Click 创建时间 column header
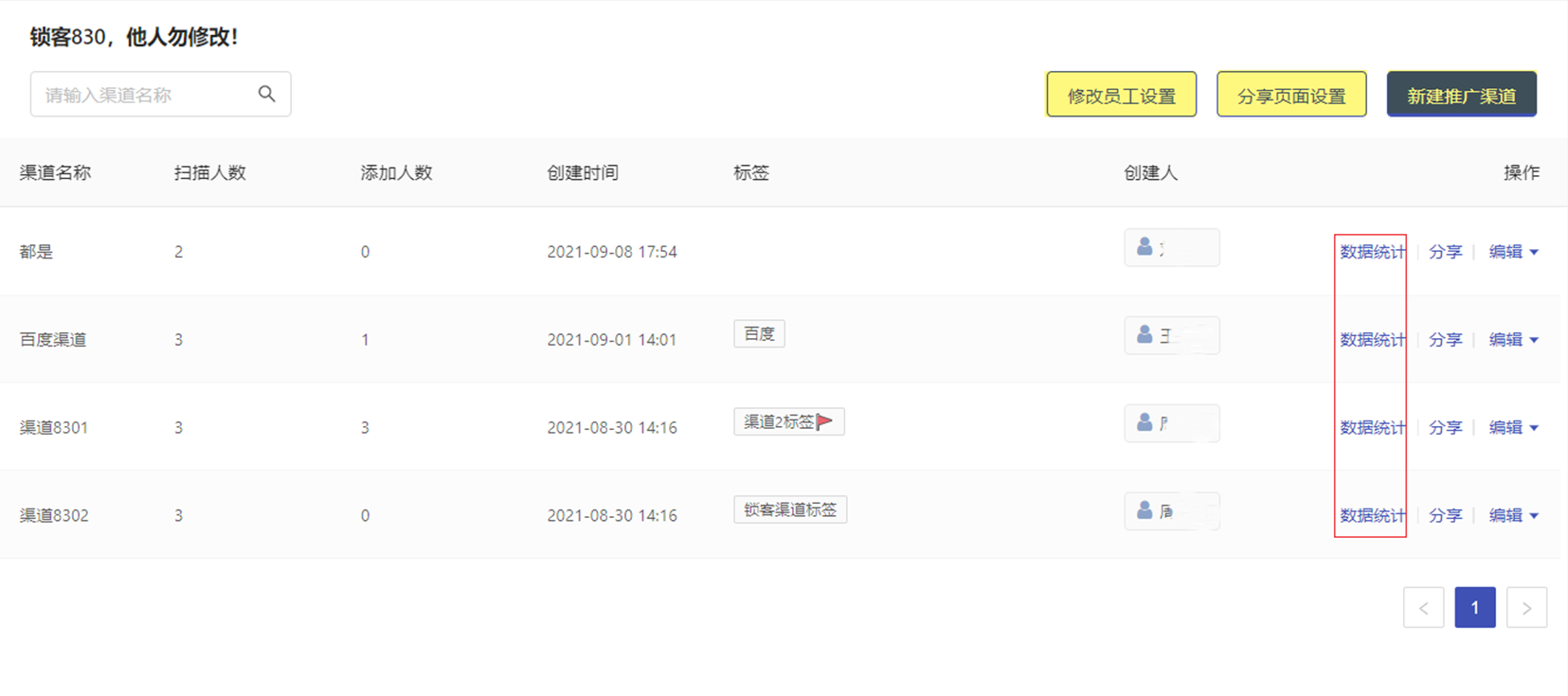Viewport: 1568px width, 696px height. click(x=583, y=172)
